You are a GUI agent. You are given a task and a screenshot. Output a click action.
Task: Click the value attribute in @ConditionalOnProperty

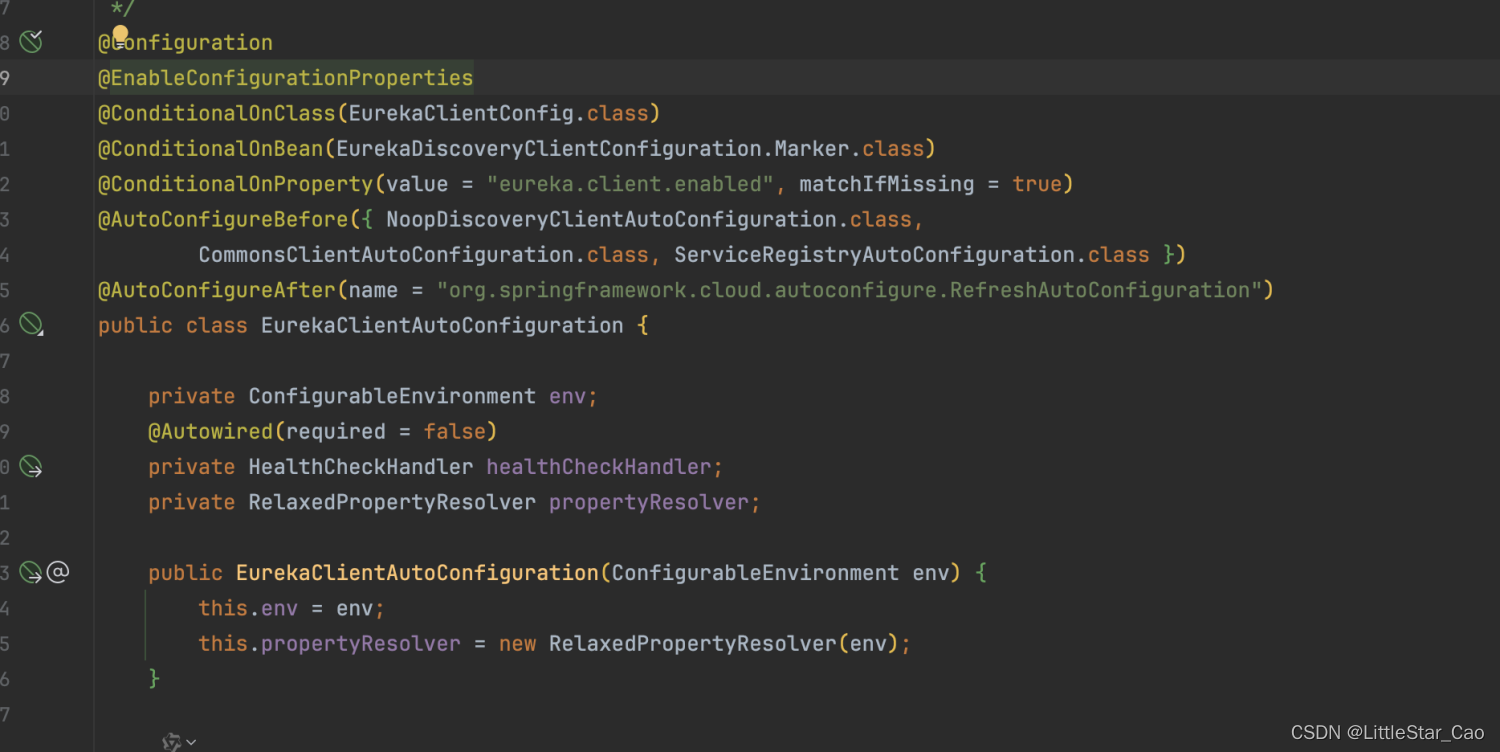point(417,184)
